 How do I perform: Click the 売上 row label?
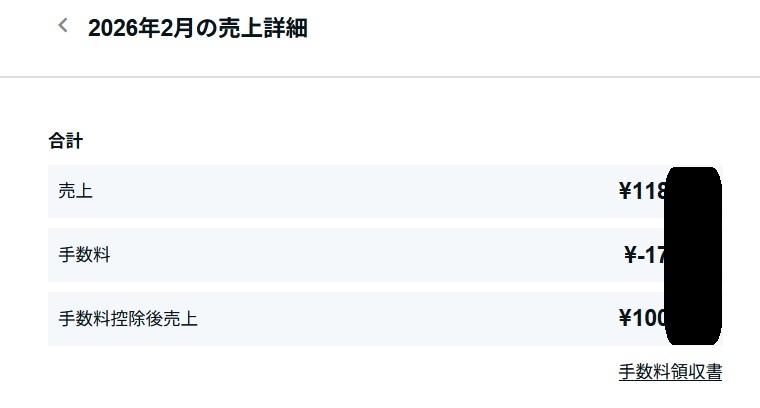[76, 191]
